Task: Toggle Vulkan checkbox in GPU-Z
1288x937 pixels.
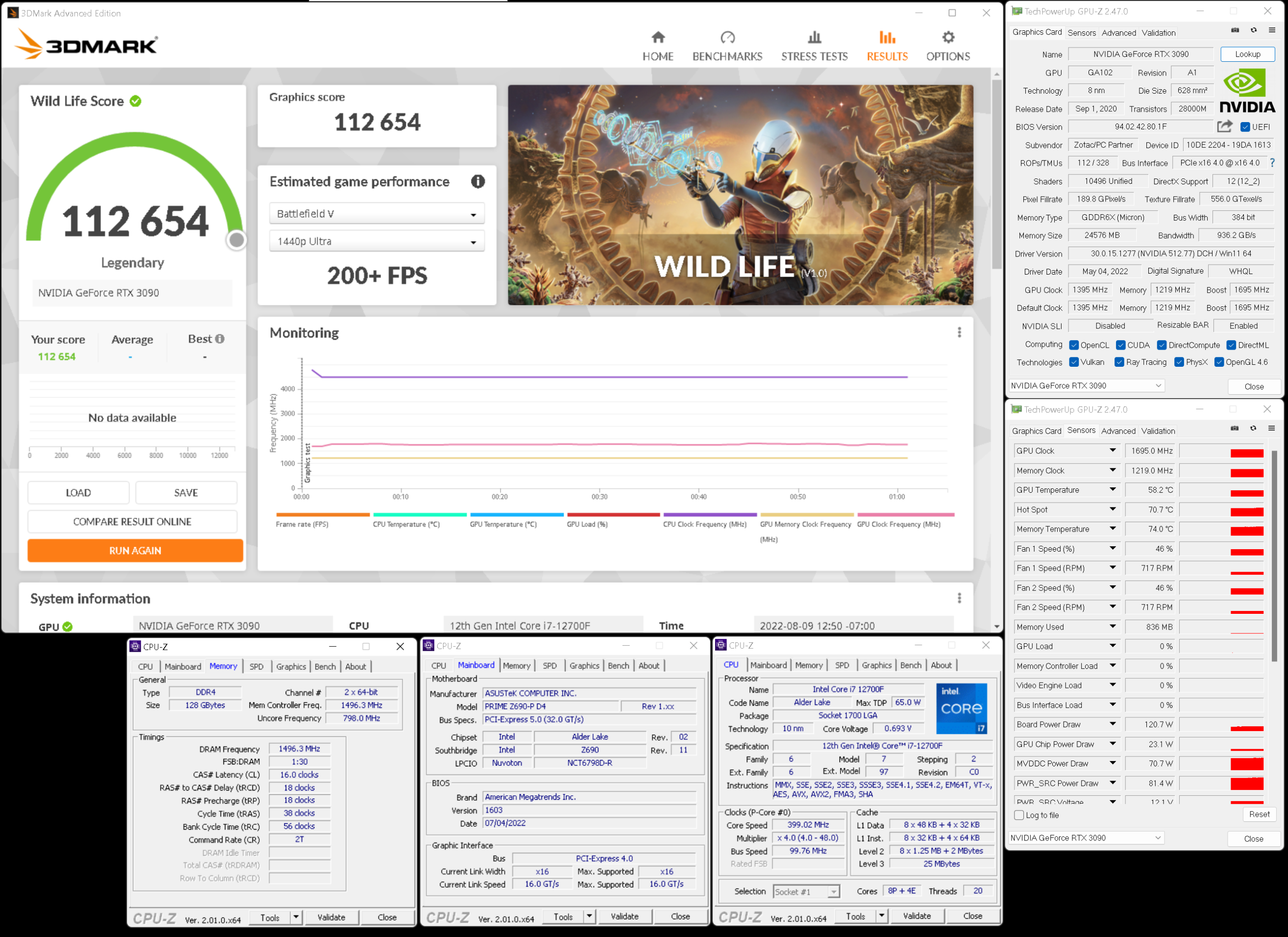Action: (x=1073, y=362)
